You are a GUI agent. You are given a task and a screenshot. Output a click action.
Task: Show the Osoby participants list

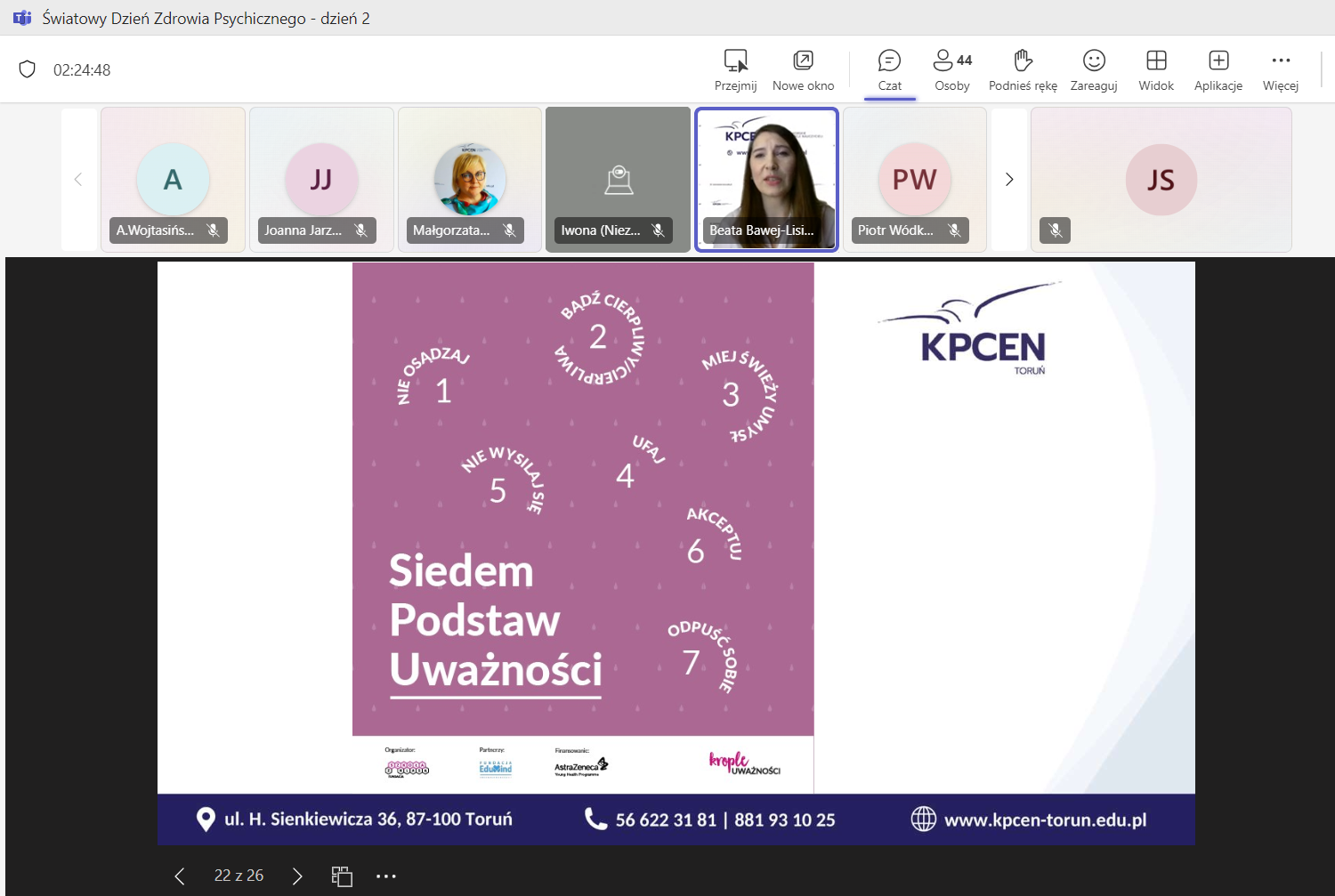point(952,70)
